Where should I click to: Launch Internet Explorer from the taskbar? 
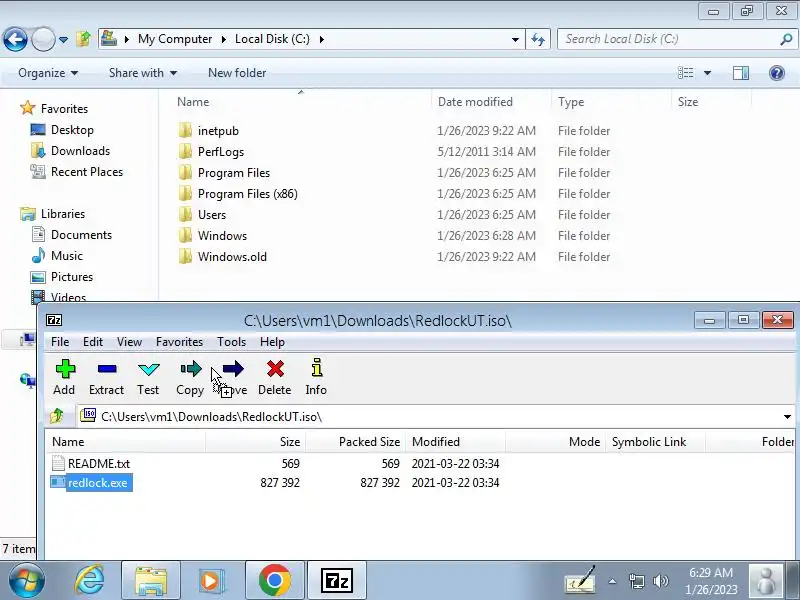pos(90,581)
